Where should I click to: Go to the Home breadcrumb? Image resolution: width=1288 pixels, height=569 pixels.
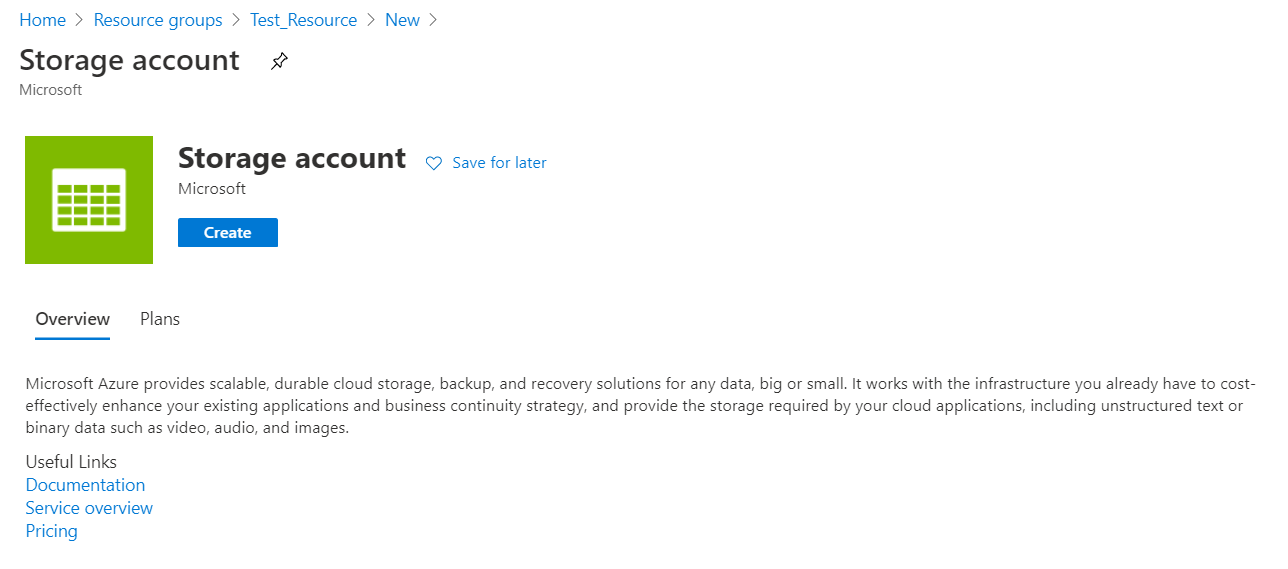[42, 20]
